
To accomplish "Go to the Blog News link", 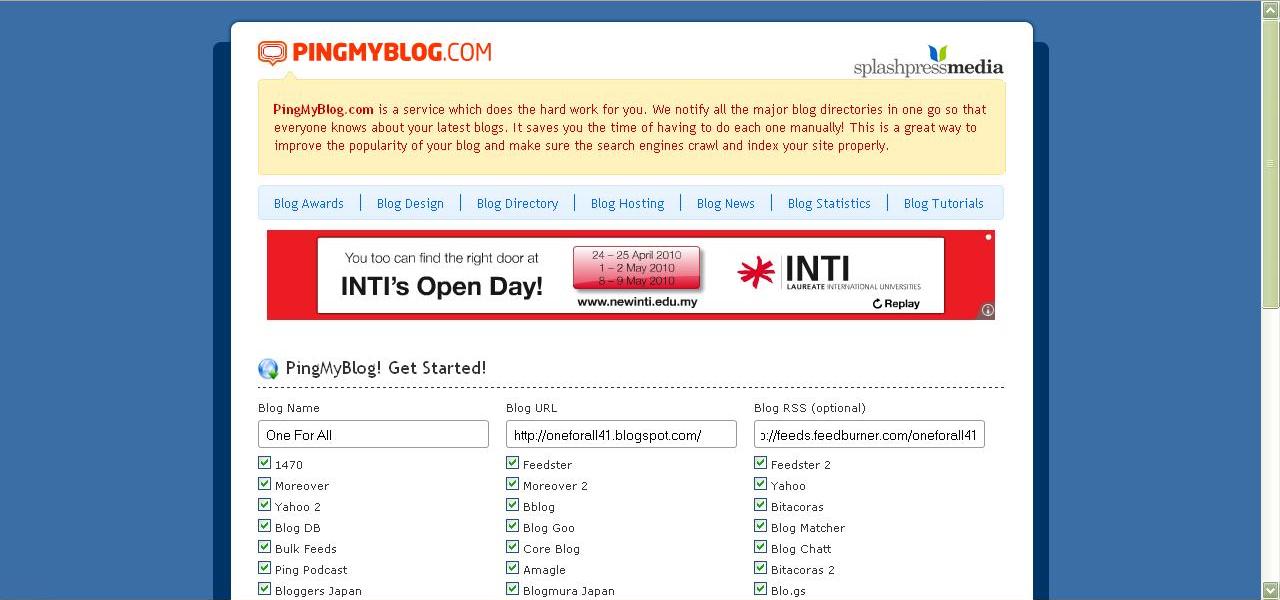I will [x=726, y=203].
